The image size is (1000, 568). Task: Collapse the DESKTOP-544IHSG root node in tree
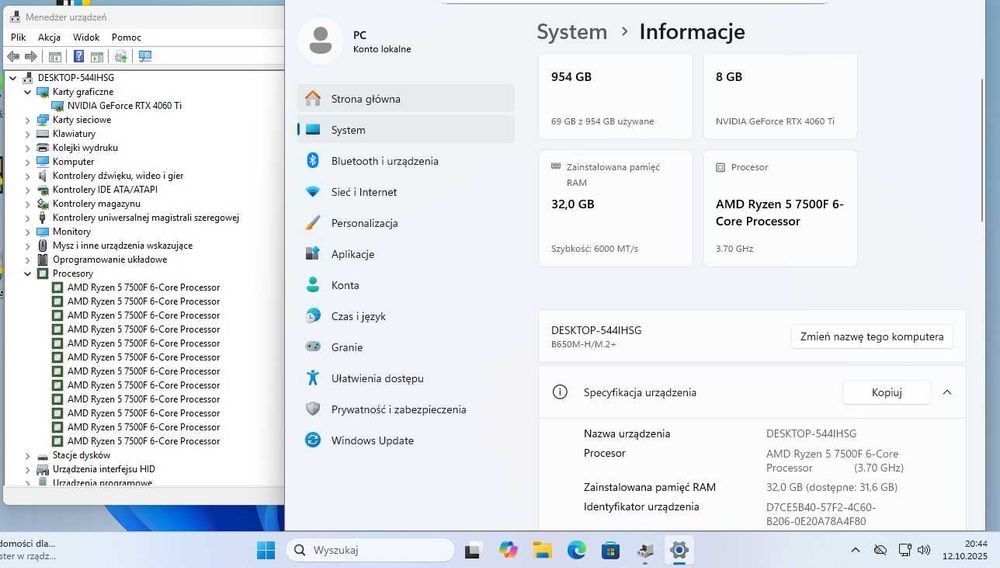click(13, 78)
